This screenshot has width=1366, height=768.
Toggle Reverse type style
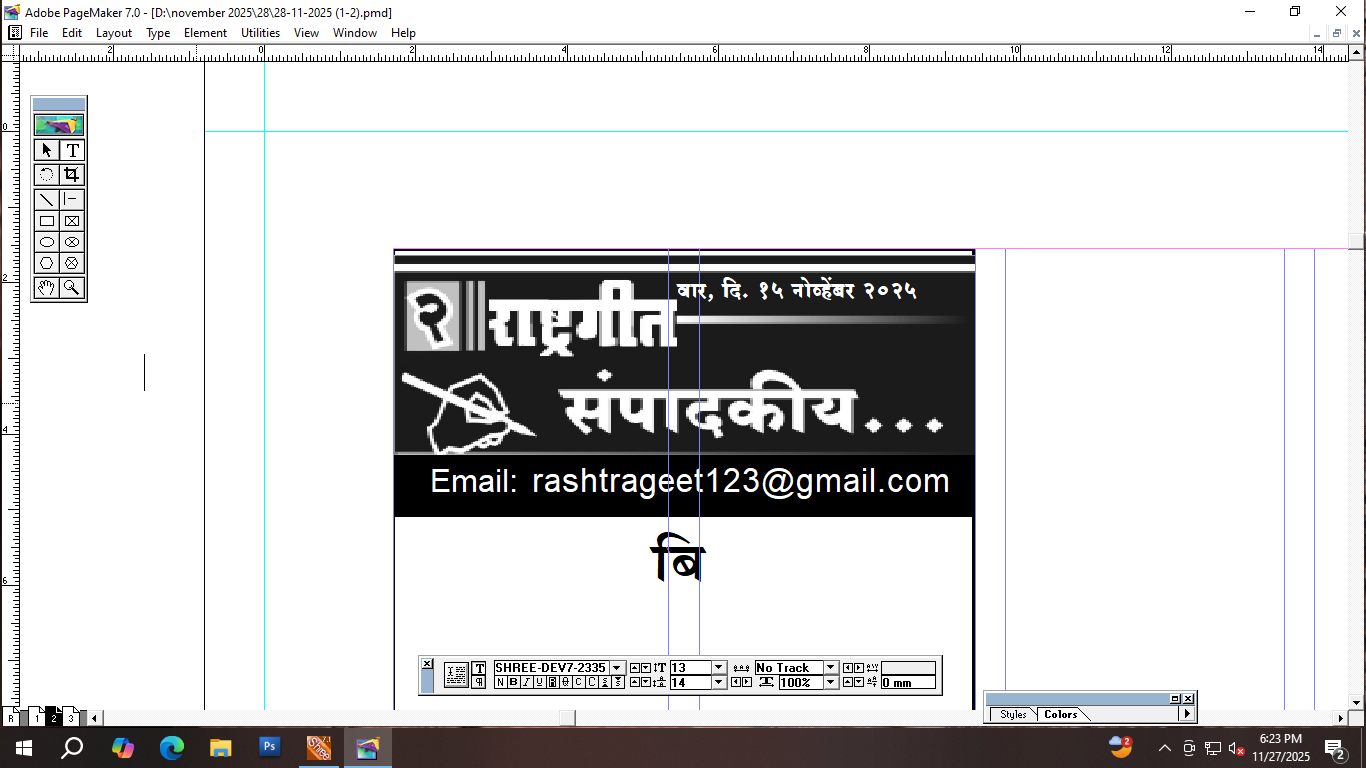[553, 682]
